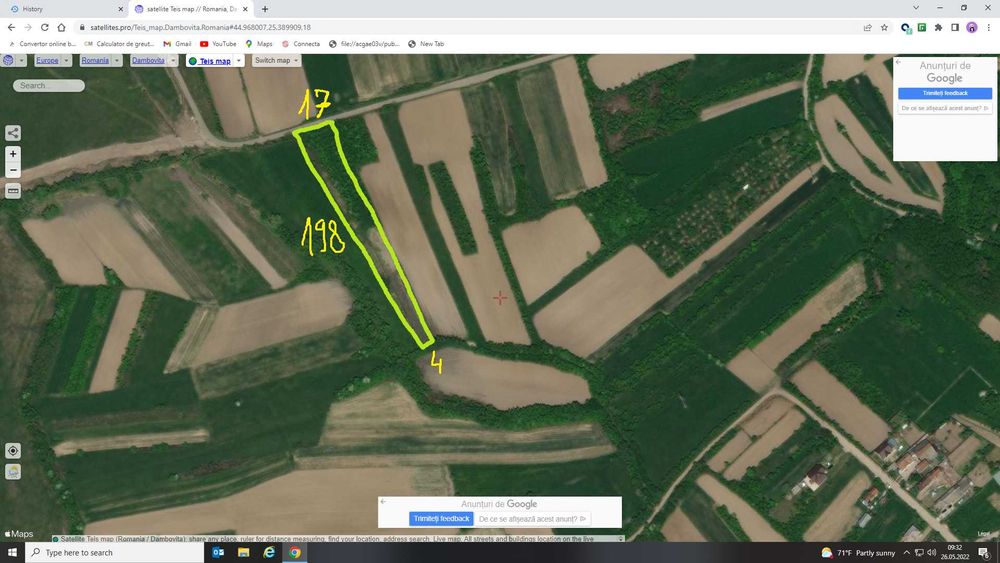Screen dimensions: 1000x563
Task: Expand the Dambovita dropdown arrow
Action: point(172,61)
